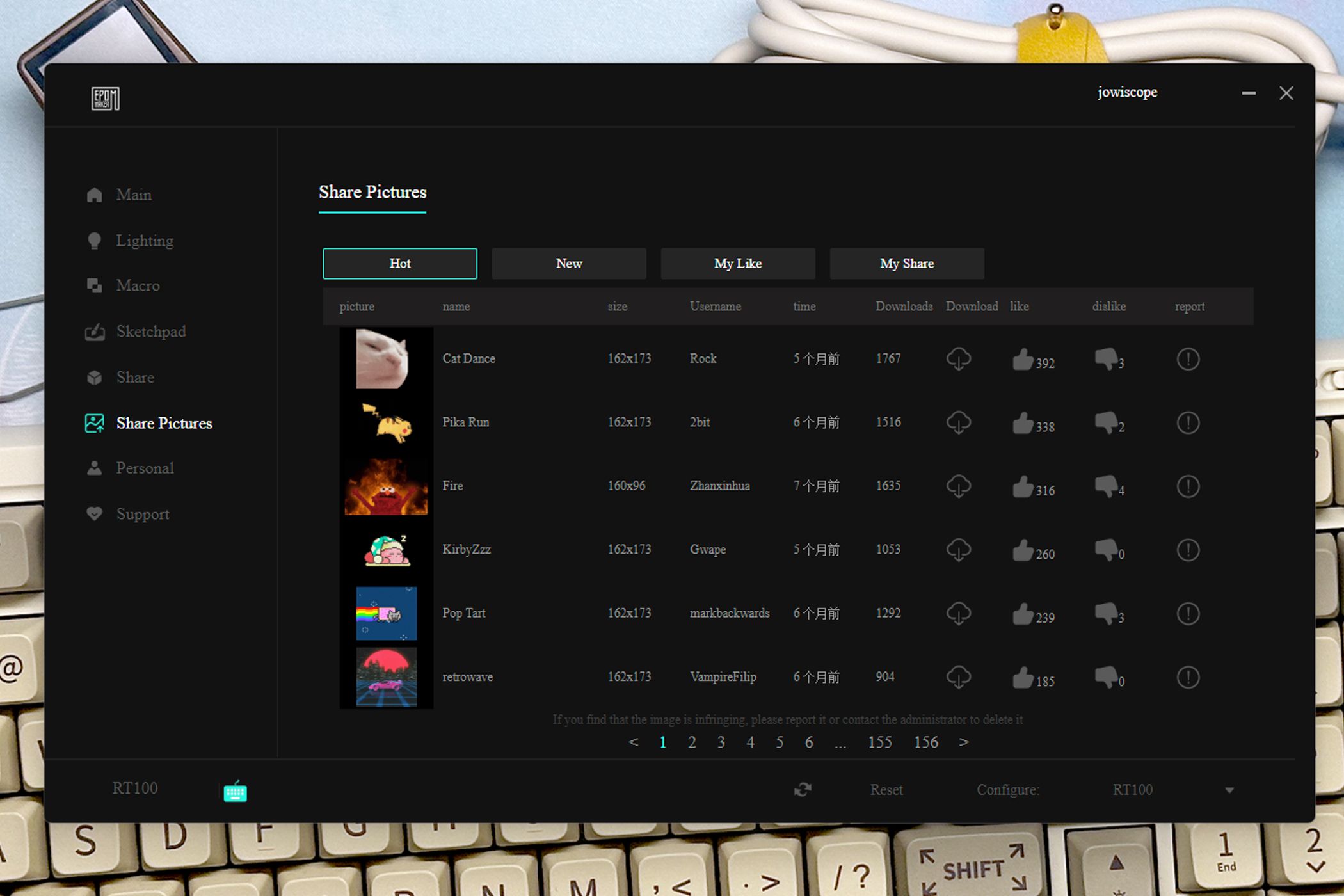Image resolution: width=1344 pixels, height=896 pixels.
Task: Like the Pika Run picture
Action: click(1022, 423)
